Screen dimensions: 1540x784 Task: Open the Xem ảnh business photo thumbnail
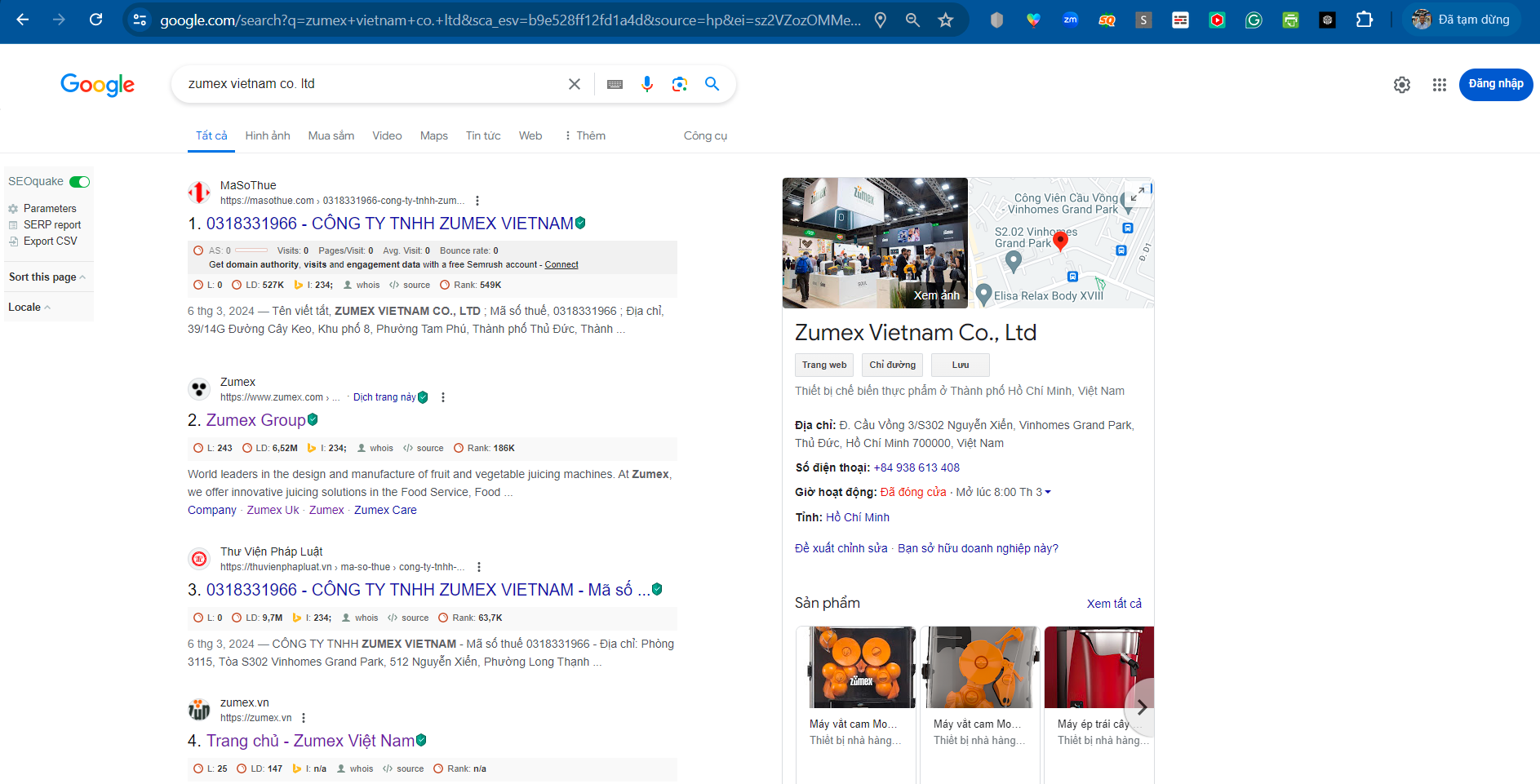[875, 243]
